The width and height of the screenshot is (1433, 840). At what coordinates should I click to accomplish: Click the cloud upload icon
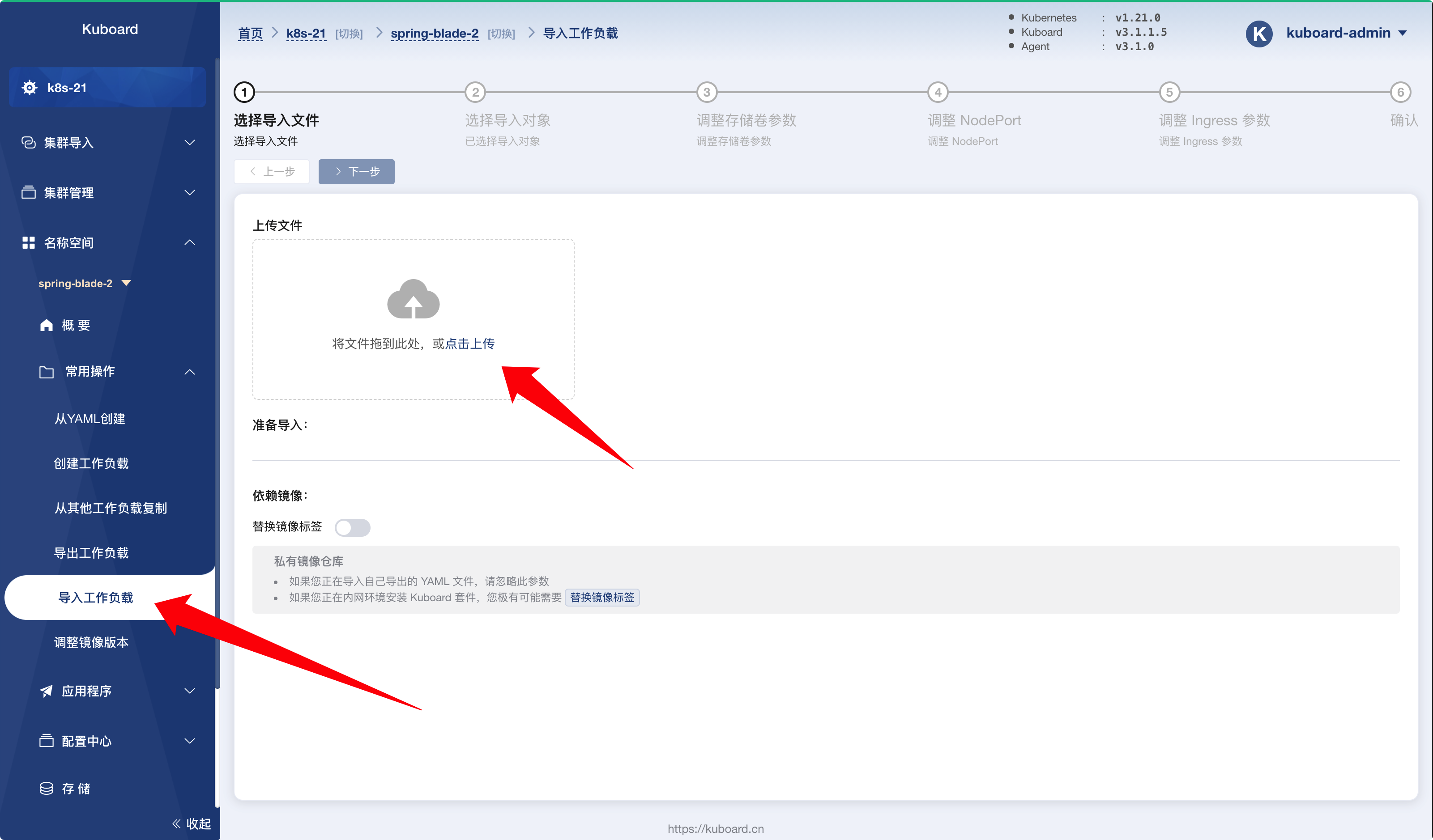[414, 299]
